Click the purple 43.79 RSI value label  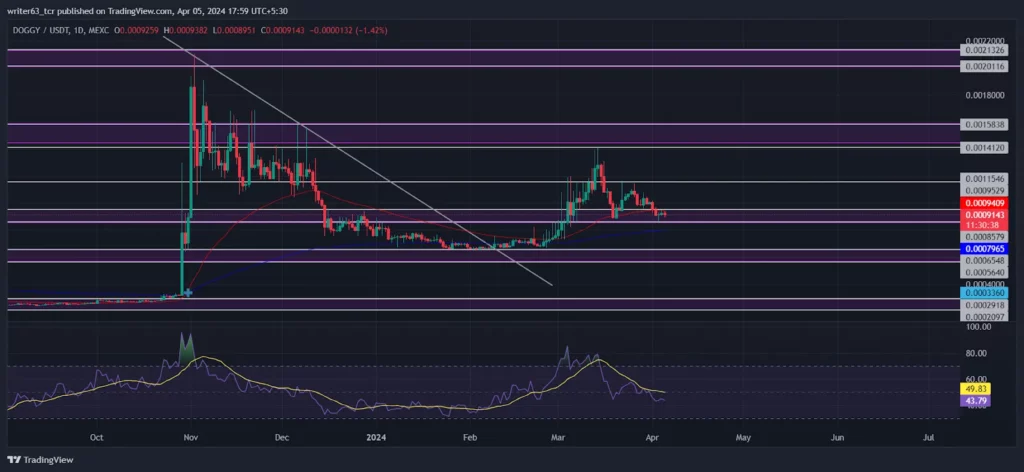coord(974,400)
